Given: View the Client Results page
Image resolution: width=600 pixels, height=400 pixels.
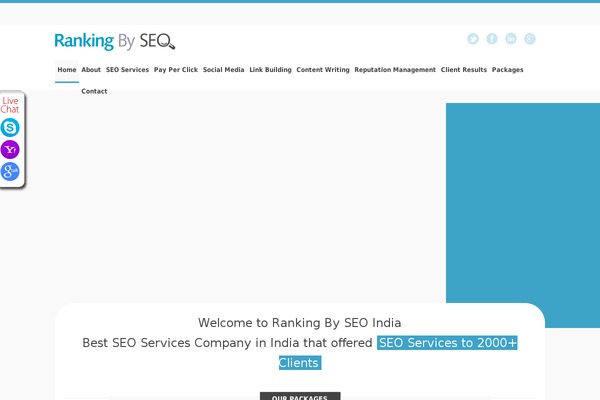Looking at the screenshot, I should point(464,70).
